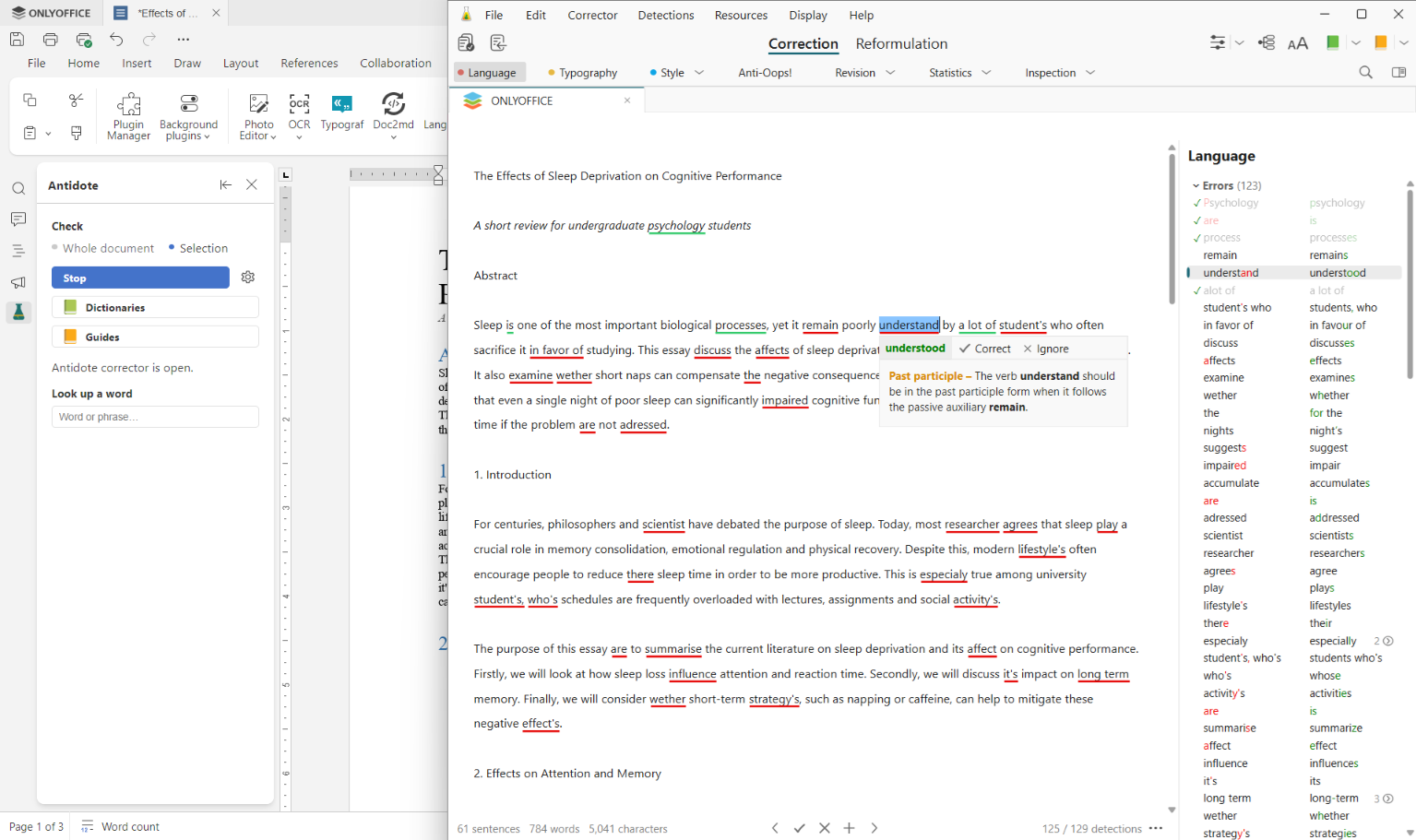Open the OCR plugin dropdown
This screenshot has height=840, width=1416.
pyautogui.click(x=299, y=116)
